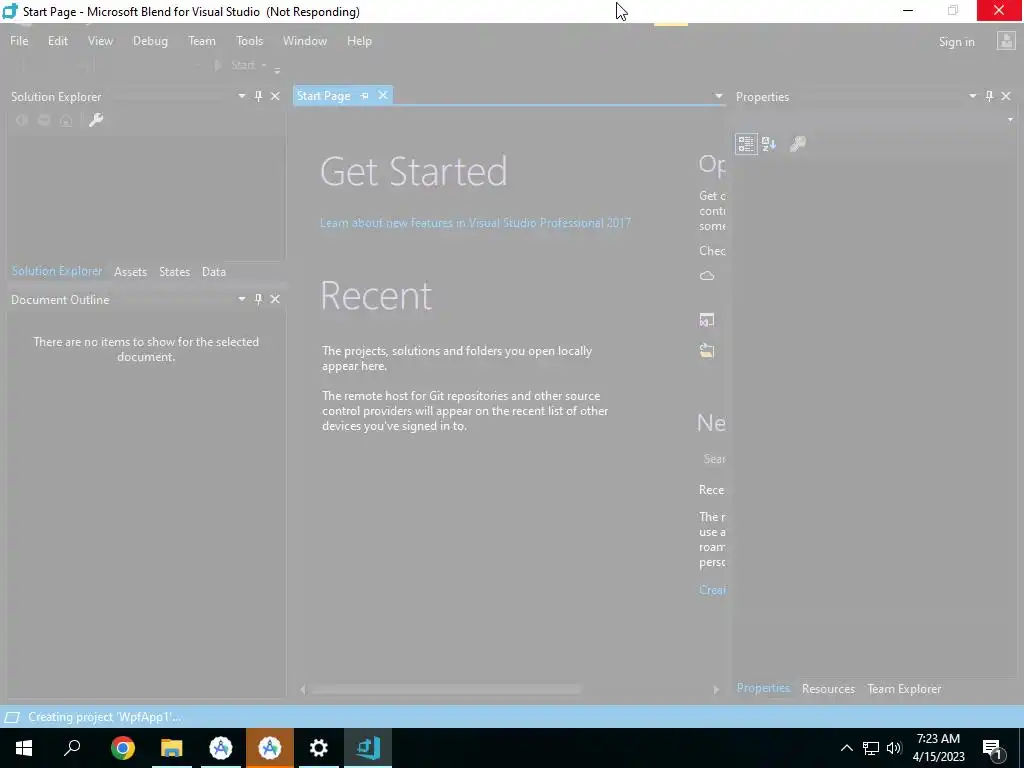Switch to the Data tab
This screenshot has width=1024, height=768.
click(214, 272)
